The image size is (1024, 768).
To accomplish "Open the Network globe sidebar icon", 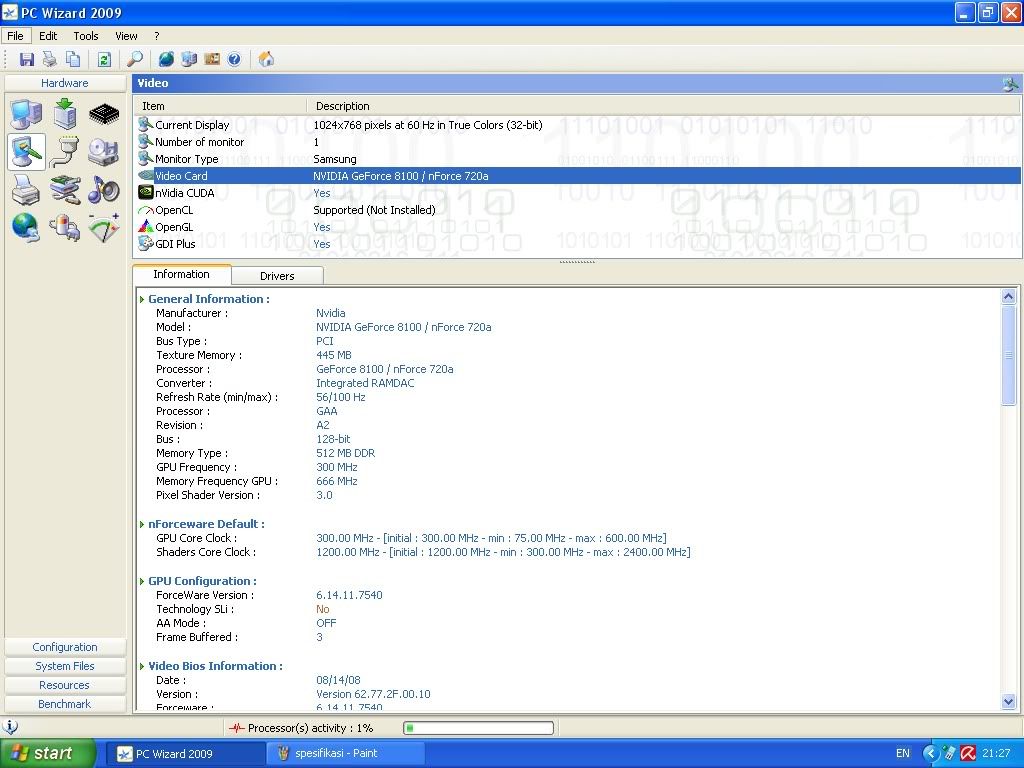I will coord(27,228).
